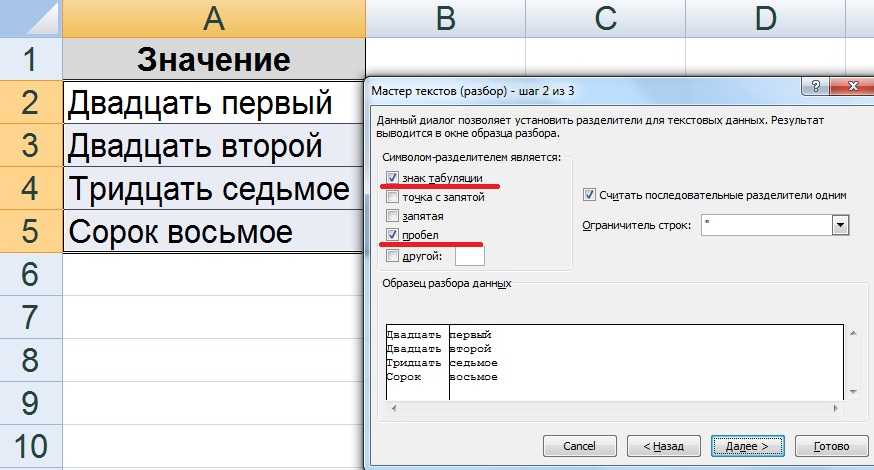This screenshot has width=874, height=470.
Task: Select column A header
Action: (x=214, y=18)
